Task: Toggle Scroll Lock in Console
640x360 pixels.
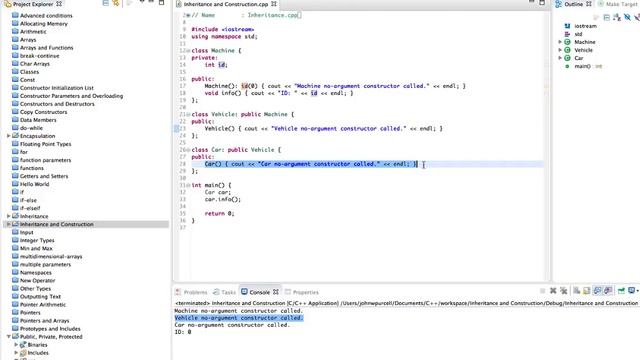Action: (587, 291)
